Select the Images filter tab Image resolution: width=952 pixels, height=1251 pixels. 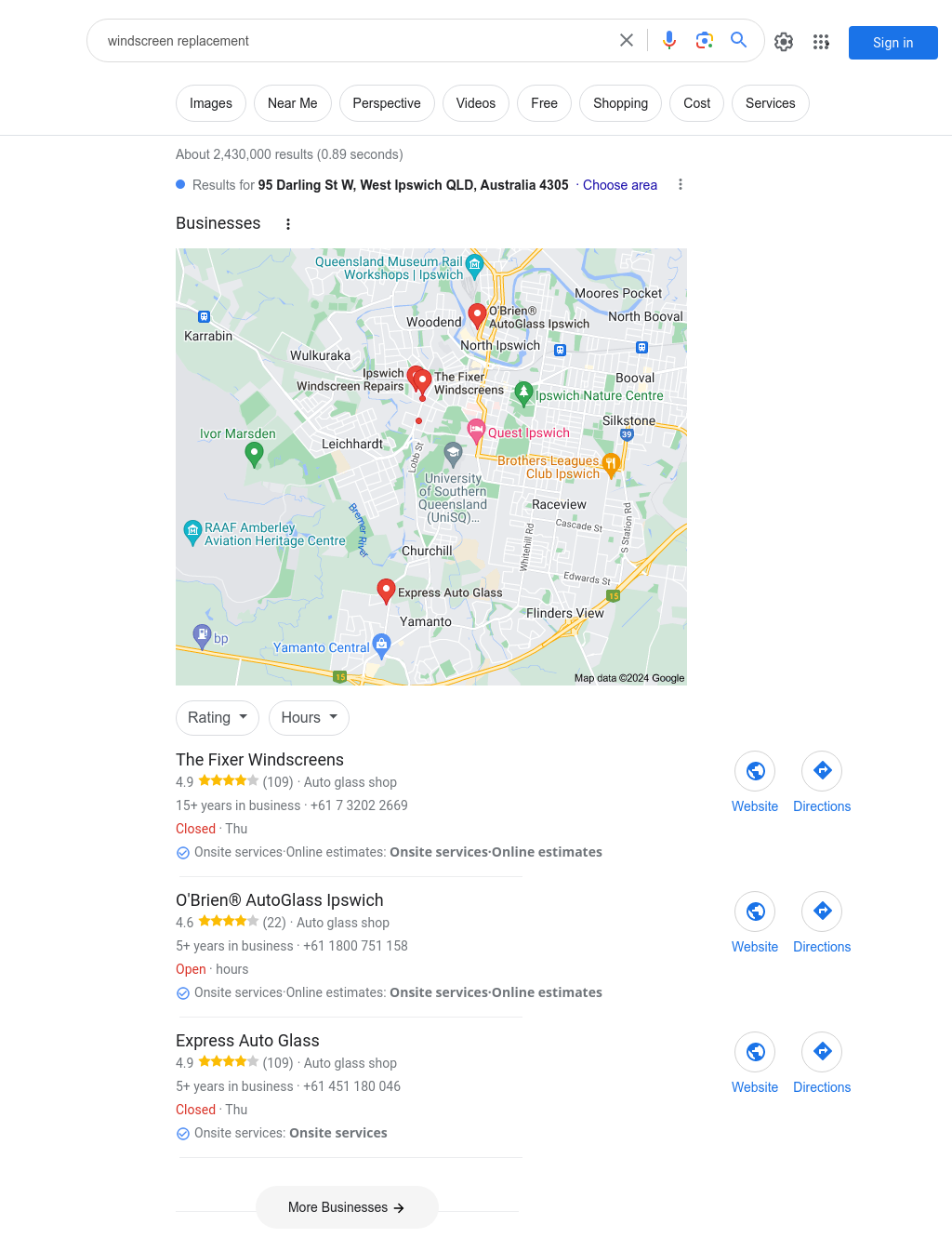pos(211,103)
